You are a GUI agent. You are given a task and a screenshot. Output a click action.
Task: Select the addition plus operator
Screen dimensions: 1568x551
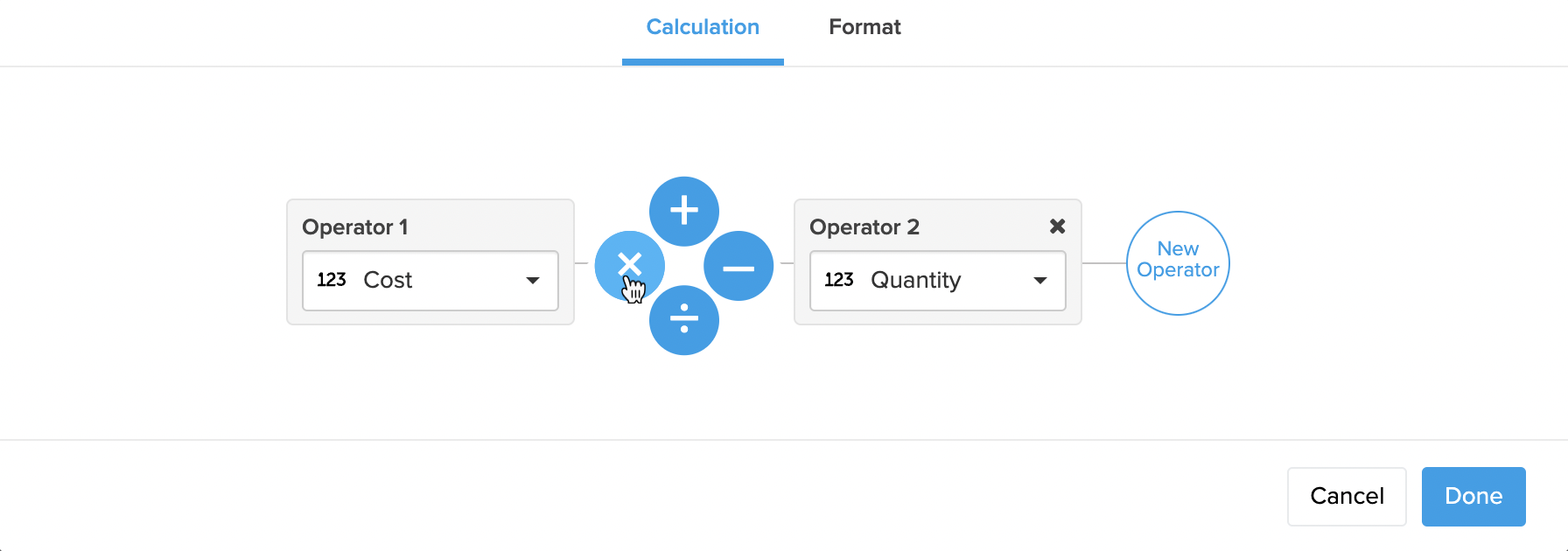(x=684, y=212)
